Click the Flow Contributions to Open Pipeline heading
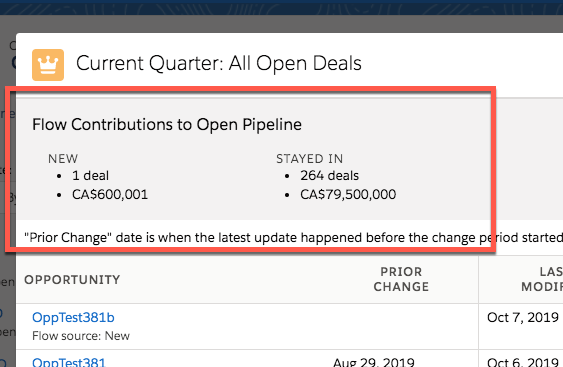The width and height of the screenshot is (563, 367). click(167, 125)
